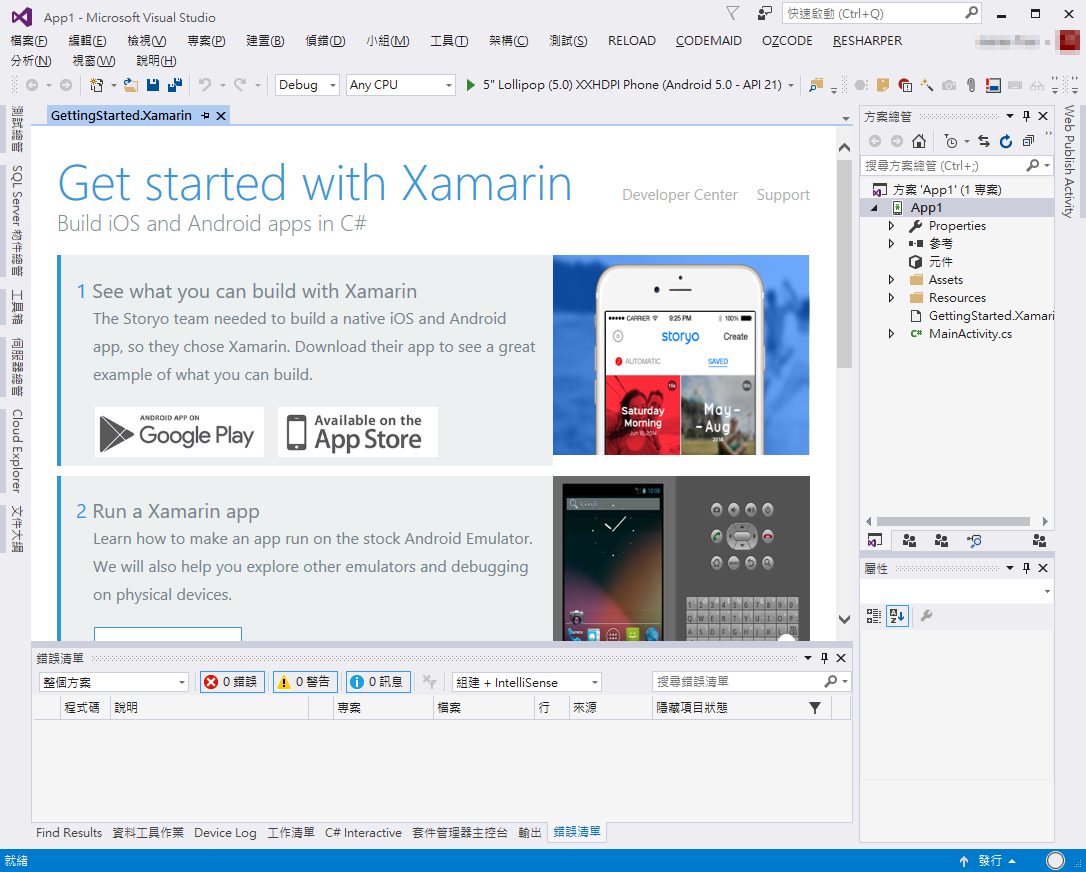Expand the MainActivity.cs node
The height and width of the screenshot is (872, 1086).
click(x=891, y=334)
